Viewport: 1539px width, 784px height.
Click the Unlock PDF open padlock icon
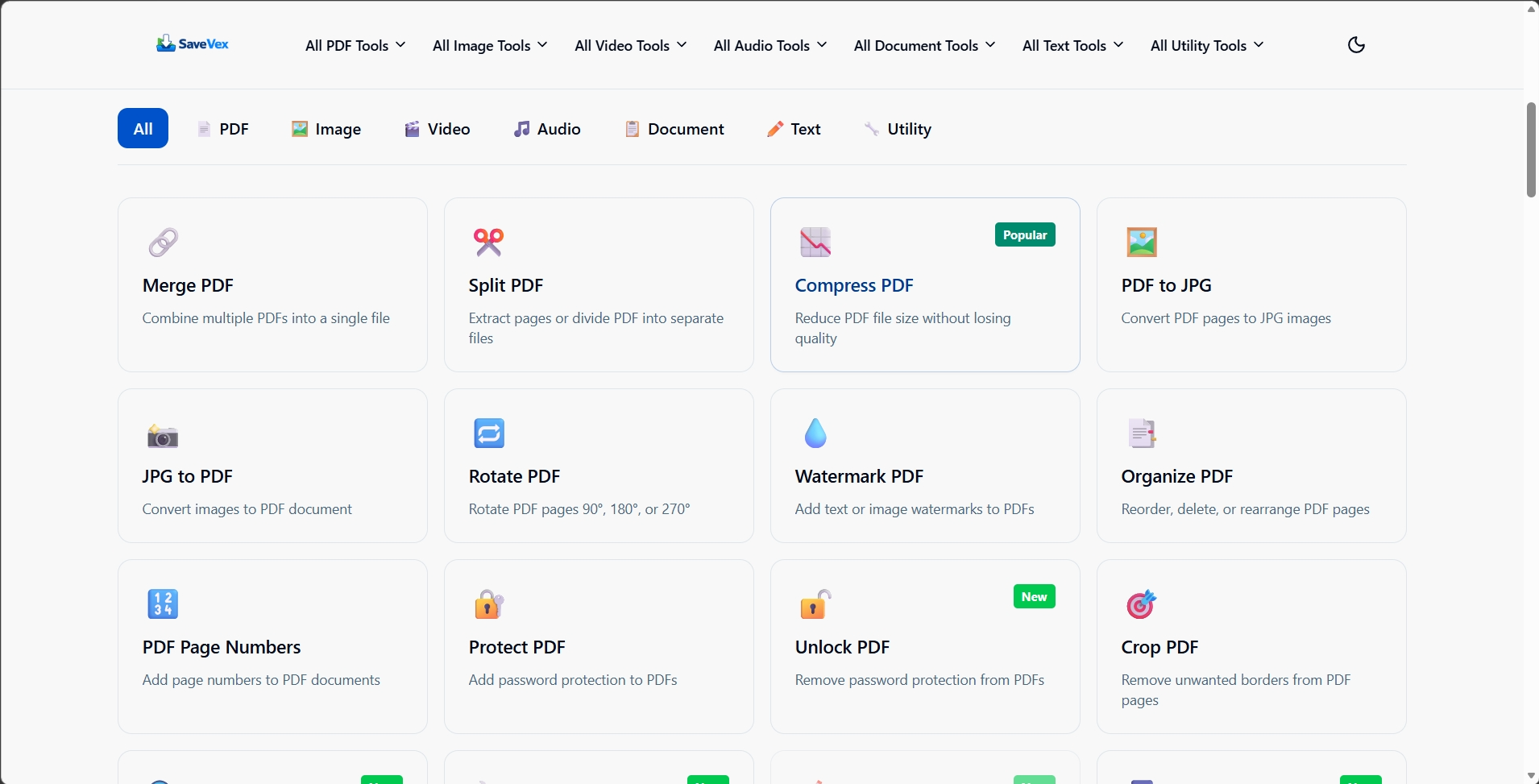(815, 604)
